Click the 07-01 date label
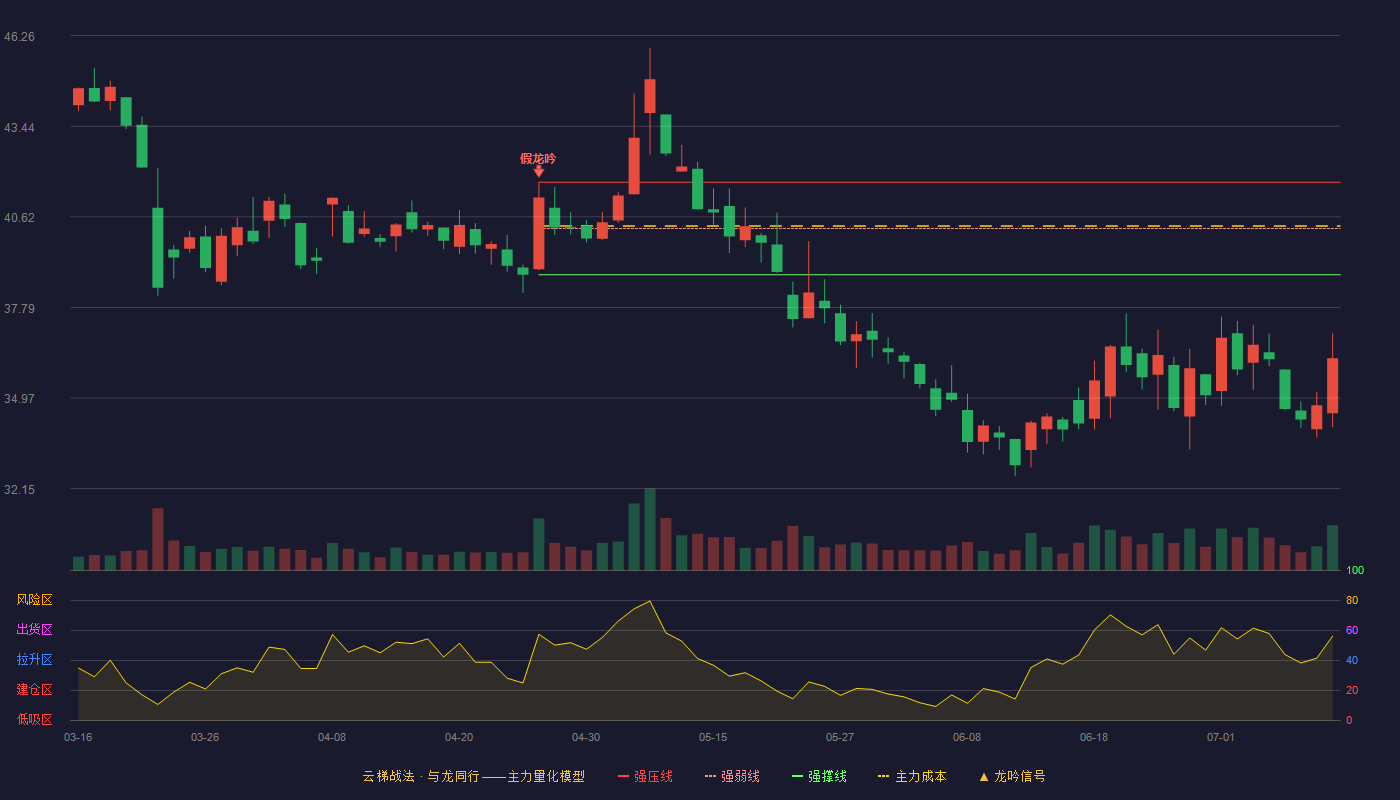 [1221, 737]
